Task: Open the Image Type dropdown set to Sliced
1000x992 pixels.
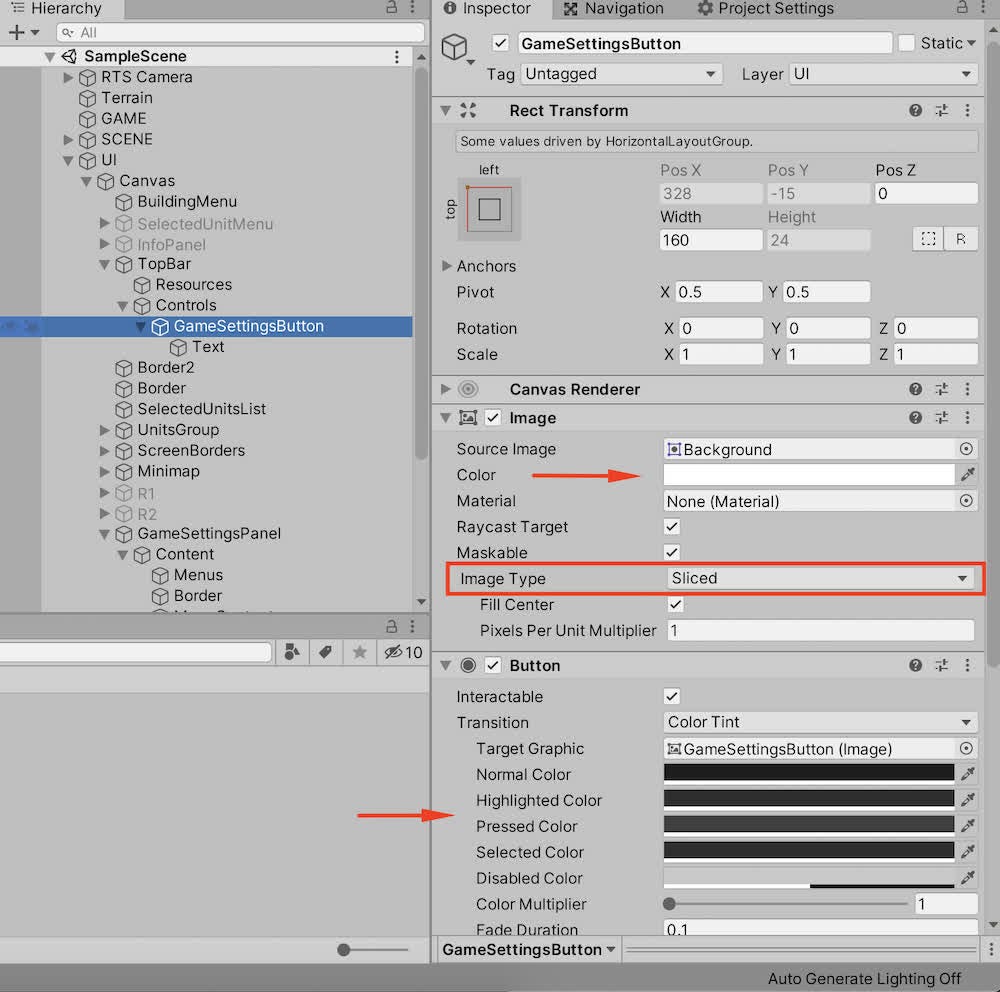Action: 820,578
